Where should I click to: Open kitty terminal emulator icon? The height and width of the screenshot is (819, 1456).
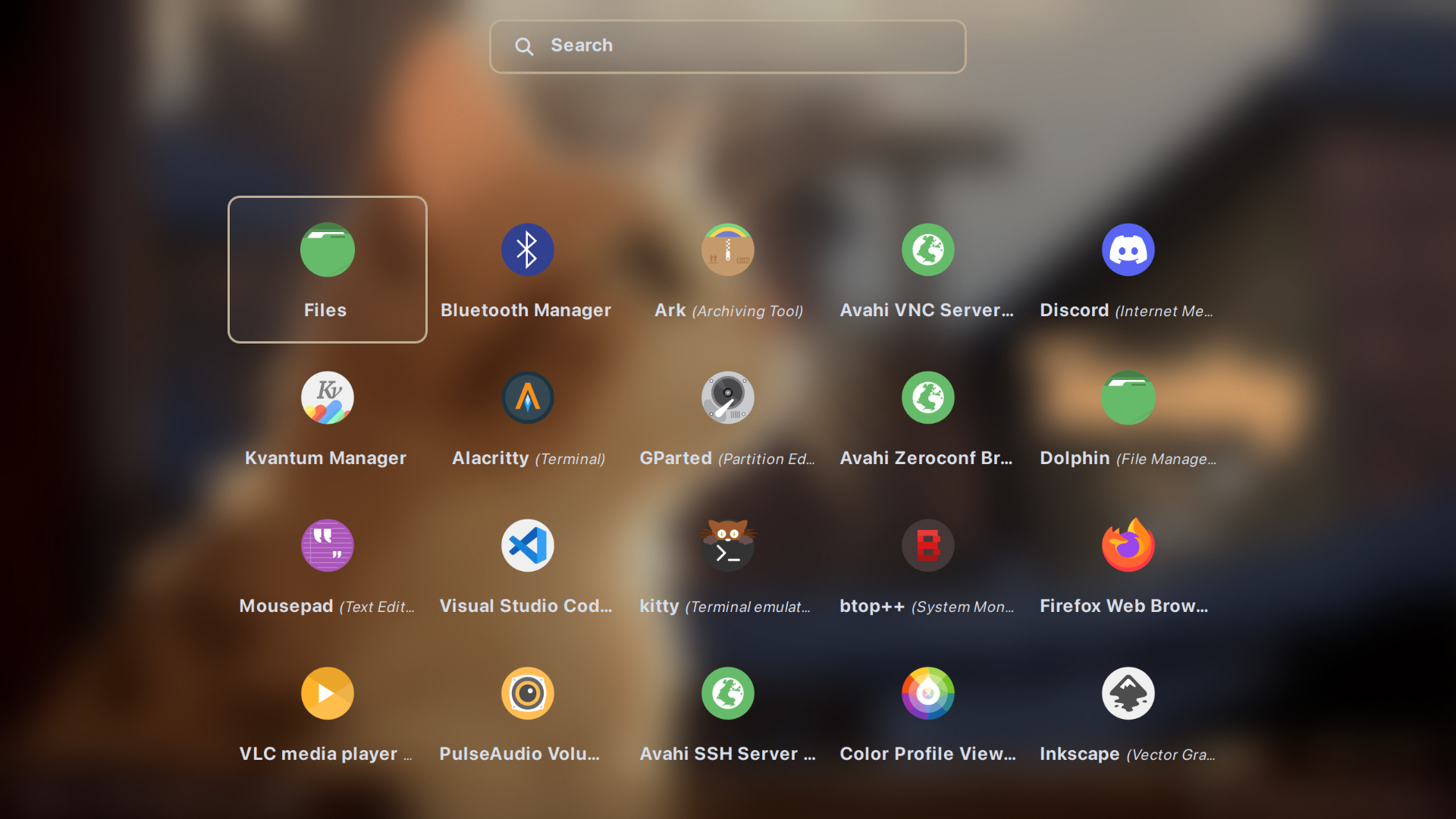point(728,545)
